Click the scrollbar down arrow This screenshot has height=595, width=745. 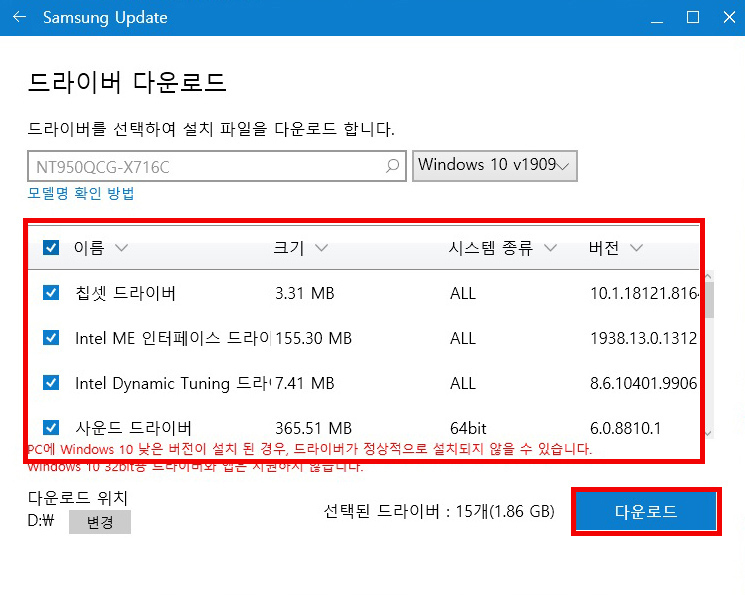click(x=708, y=433)
